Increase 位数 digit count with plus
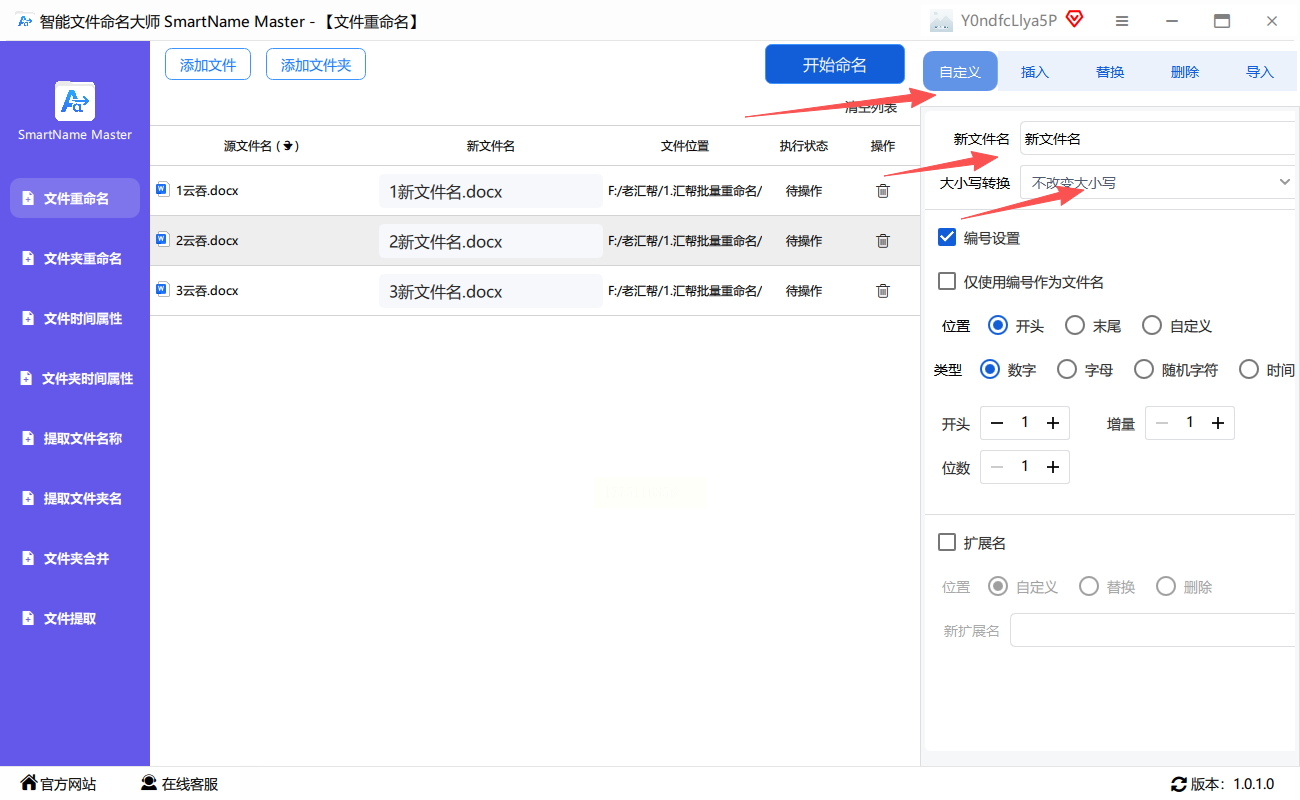This screenshot has width=1300, height=800. 1052,467
